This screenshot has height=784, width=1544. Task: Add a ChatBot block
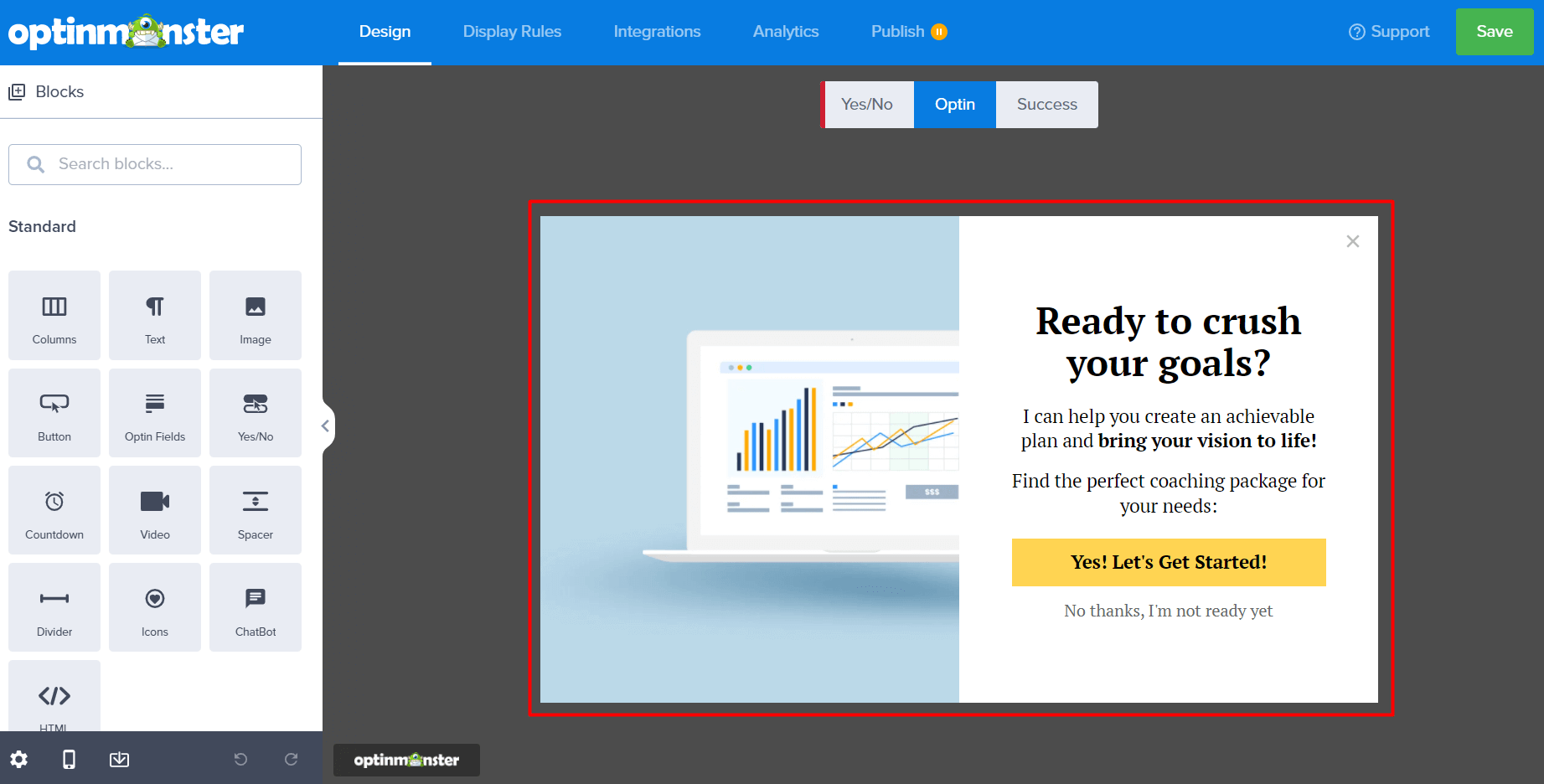point(256,607)
